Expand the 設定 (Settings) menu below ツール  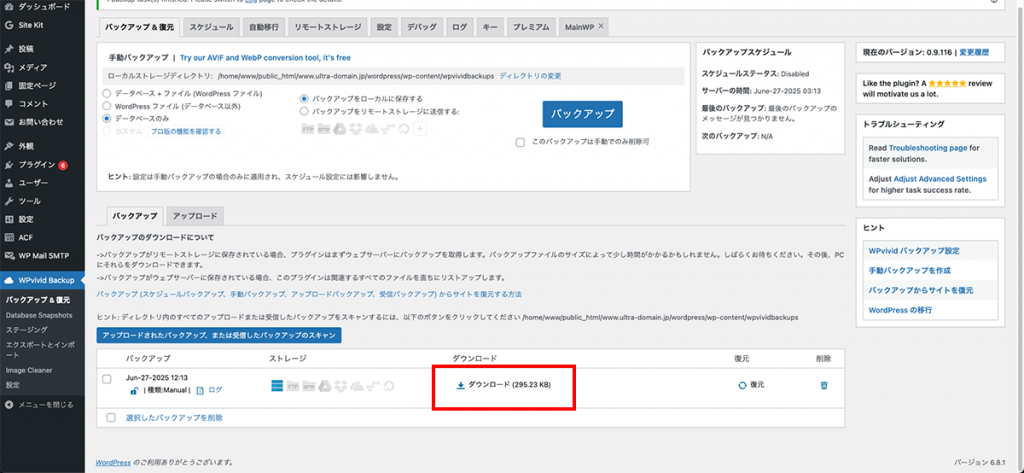[x=25, y=219]
